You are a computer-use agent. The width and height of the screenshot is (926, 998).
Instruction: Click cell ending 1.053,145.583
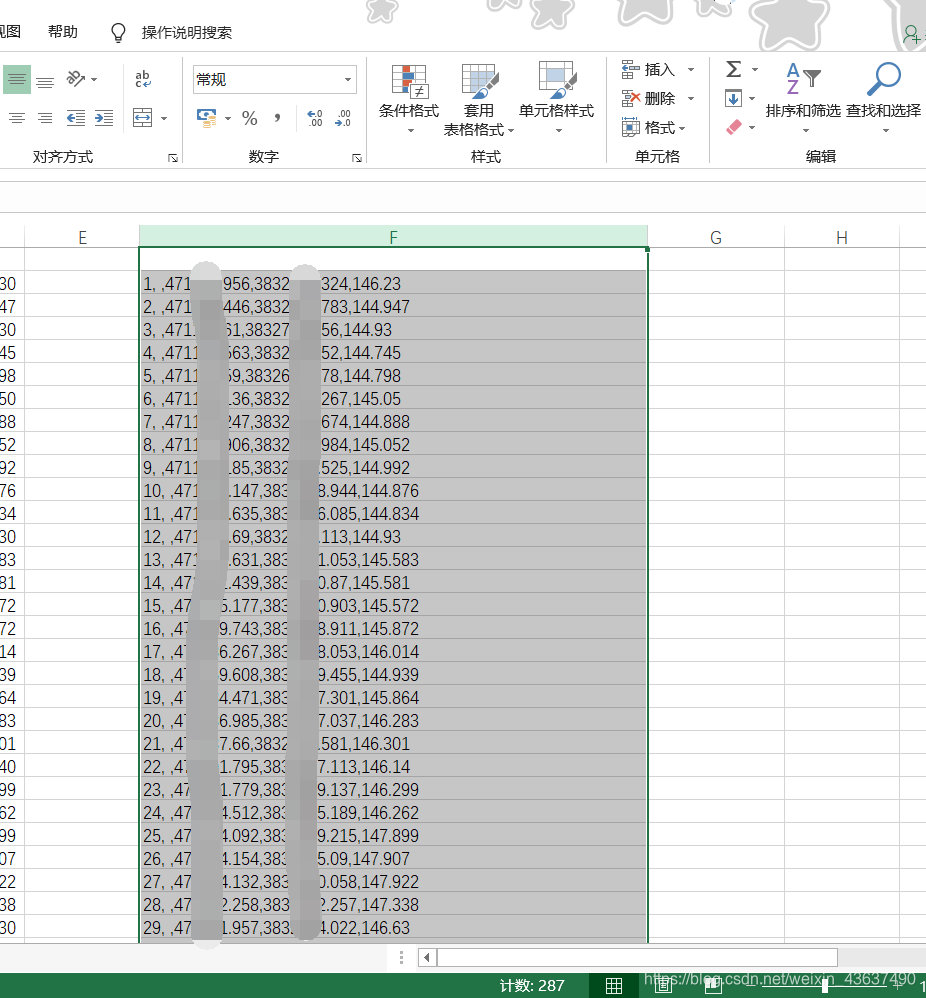pyautogui.click(x=393, y=559)
